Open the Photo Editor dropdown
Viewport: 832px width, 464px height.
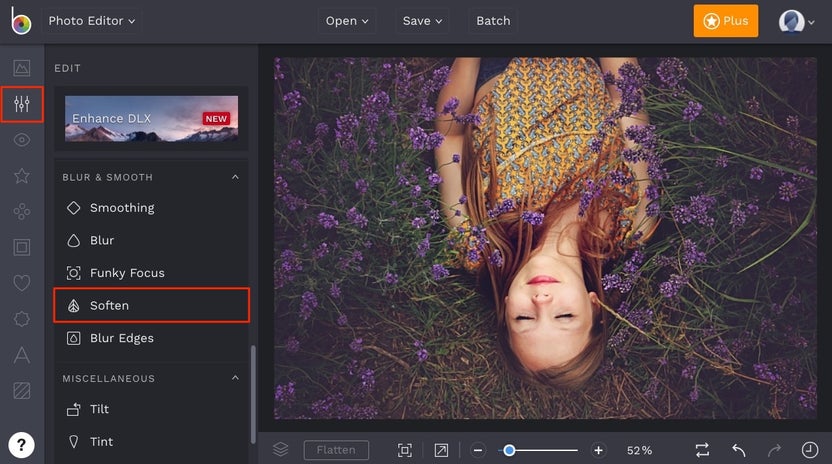(94, 20)
